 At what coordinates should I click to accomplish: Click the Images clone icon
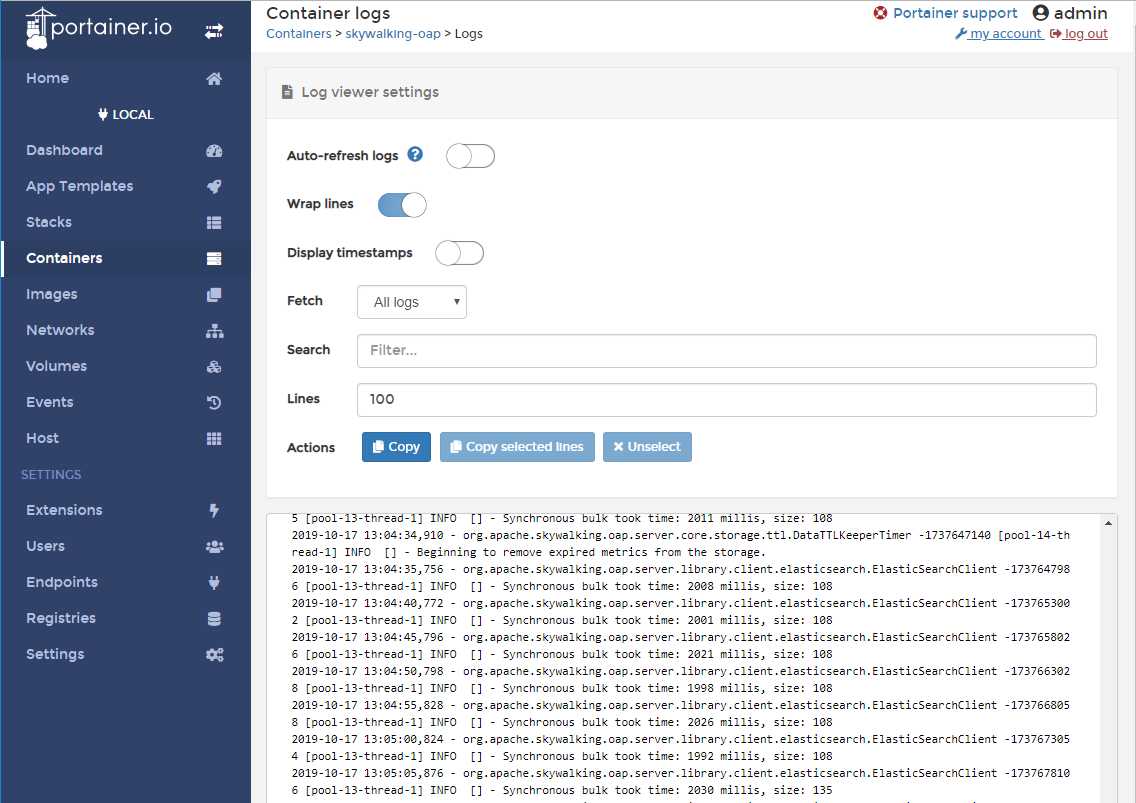(214, 294)
